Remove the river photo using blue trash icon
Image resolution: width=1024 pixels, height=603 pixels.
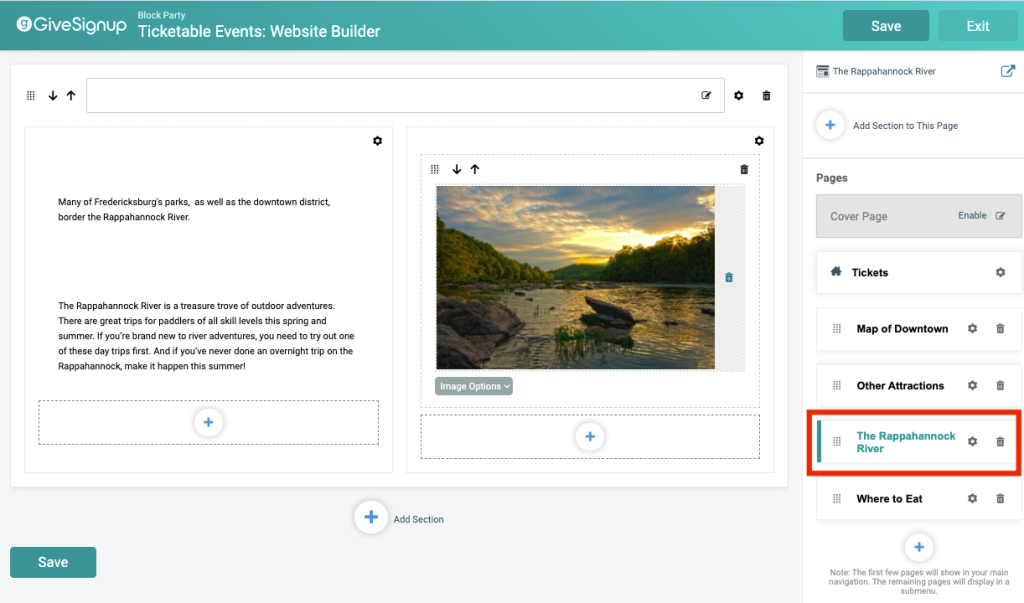(729, 278)
